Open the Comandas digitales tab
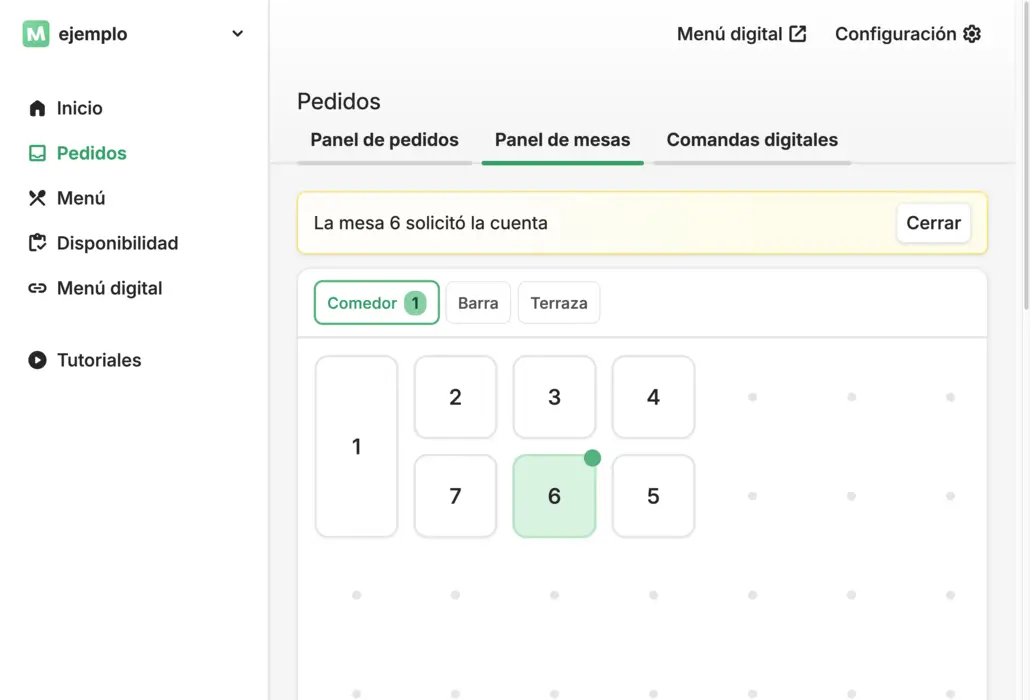The height and width of the screenshot is (700, 1030). pos(751,140)
